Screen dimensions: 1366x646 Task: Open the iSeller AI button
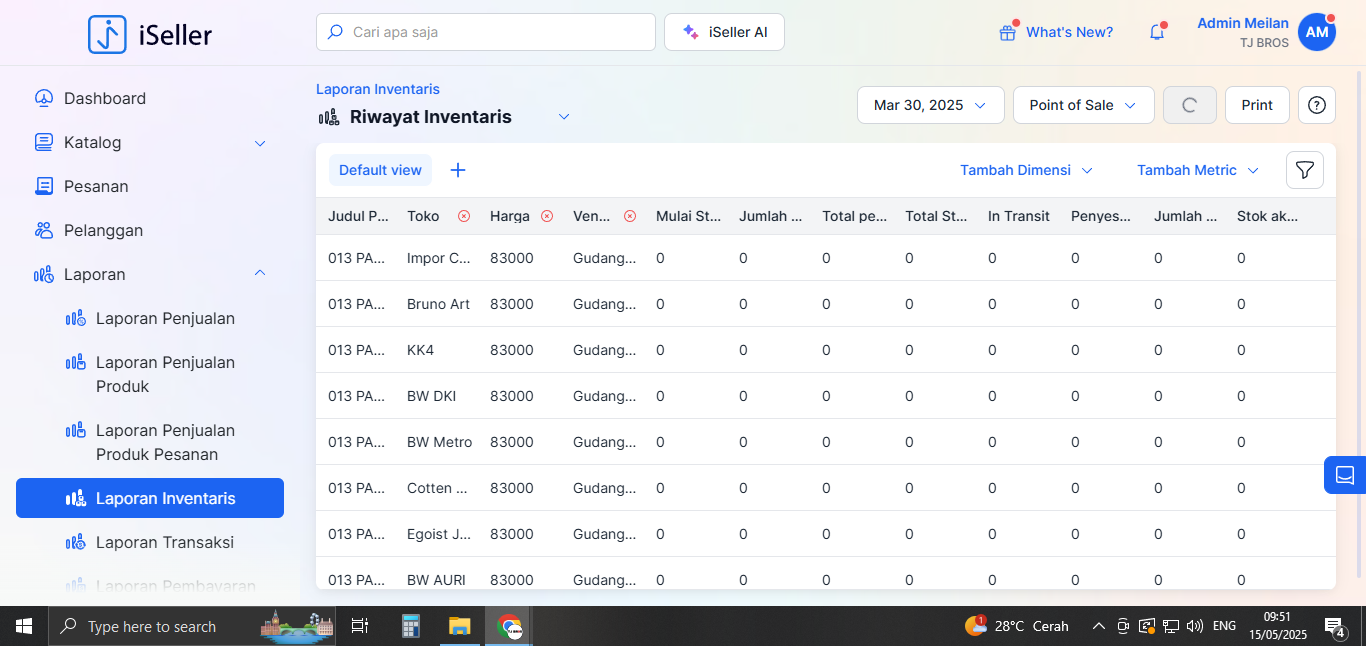click(x=724, y=32)
